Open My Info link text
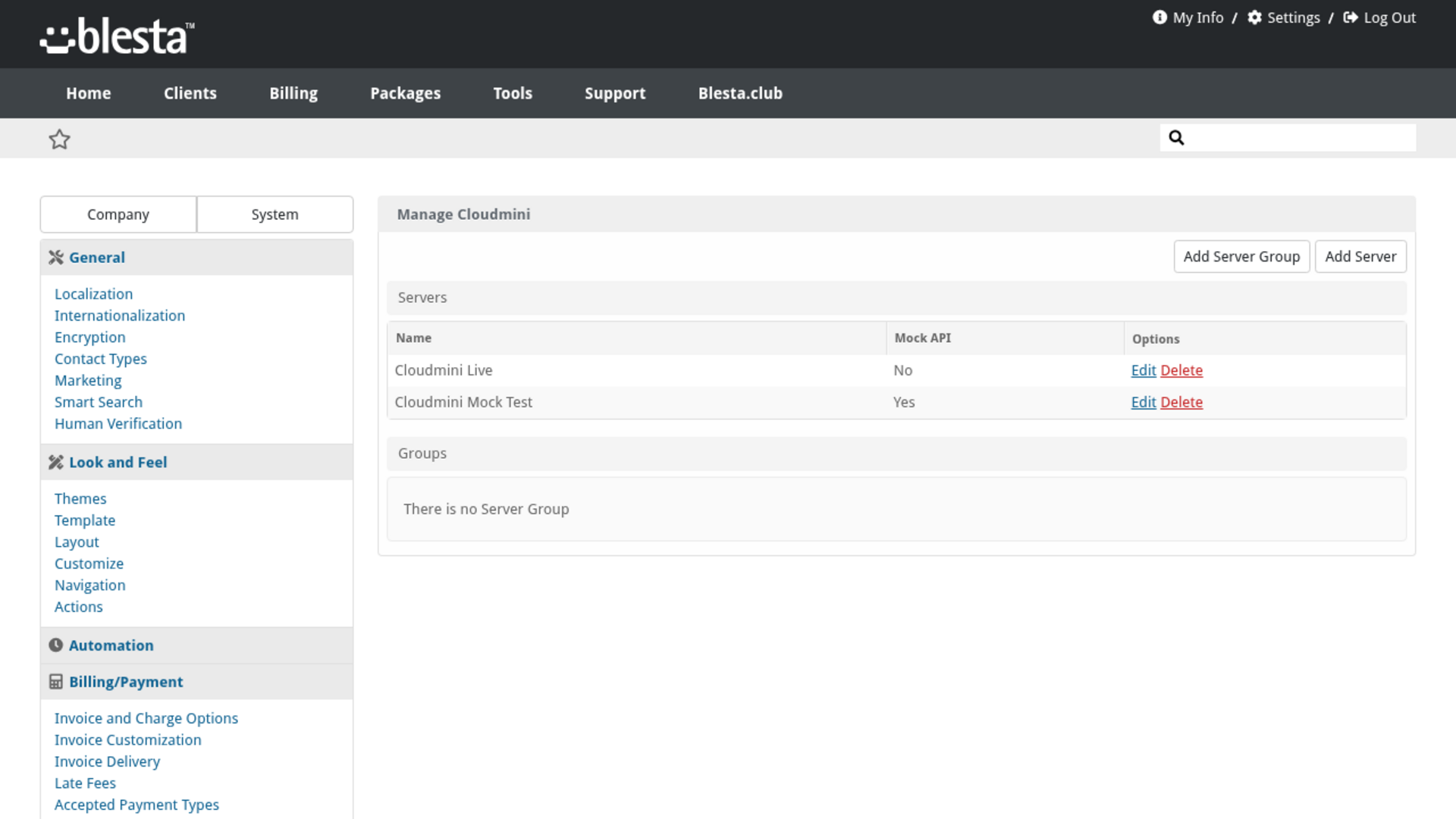Image resolution: width=1456 pixels, height=819 pixels. click(x=1198, y=17)
